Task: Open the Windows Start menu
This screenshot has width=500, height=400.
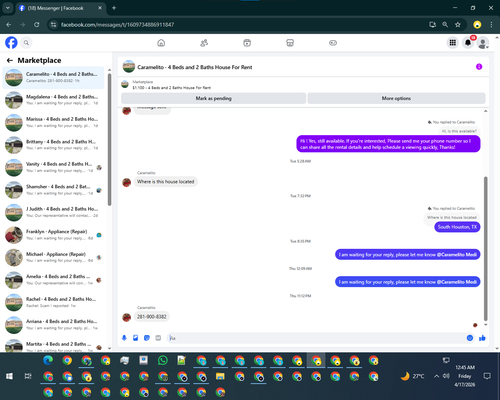Action: point(9,376)
